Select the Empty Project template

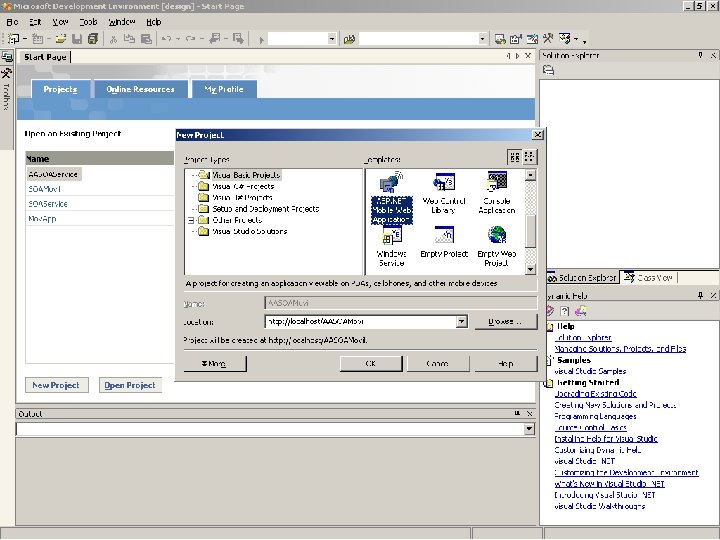point(444,242)
